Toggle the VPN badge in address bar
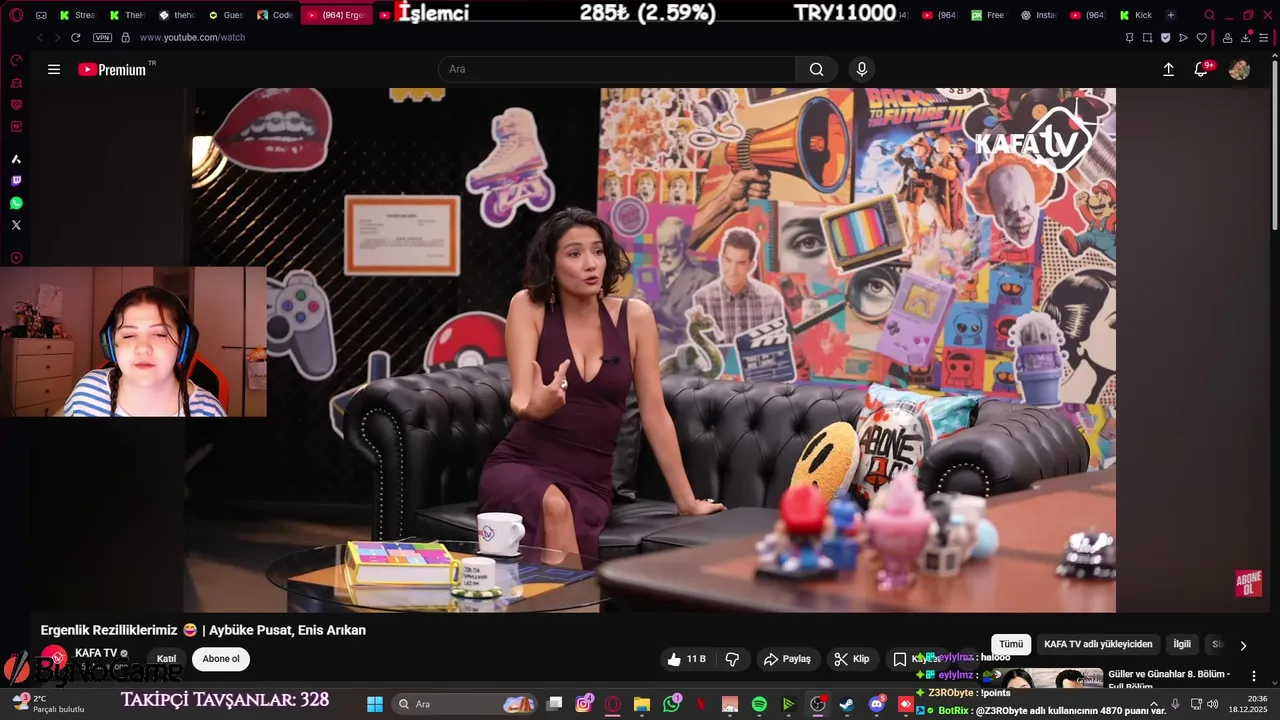Image resolution: width=1280 pixels, height=720 pixels. (102, 37)
